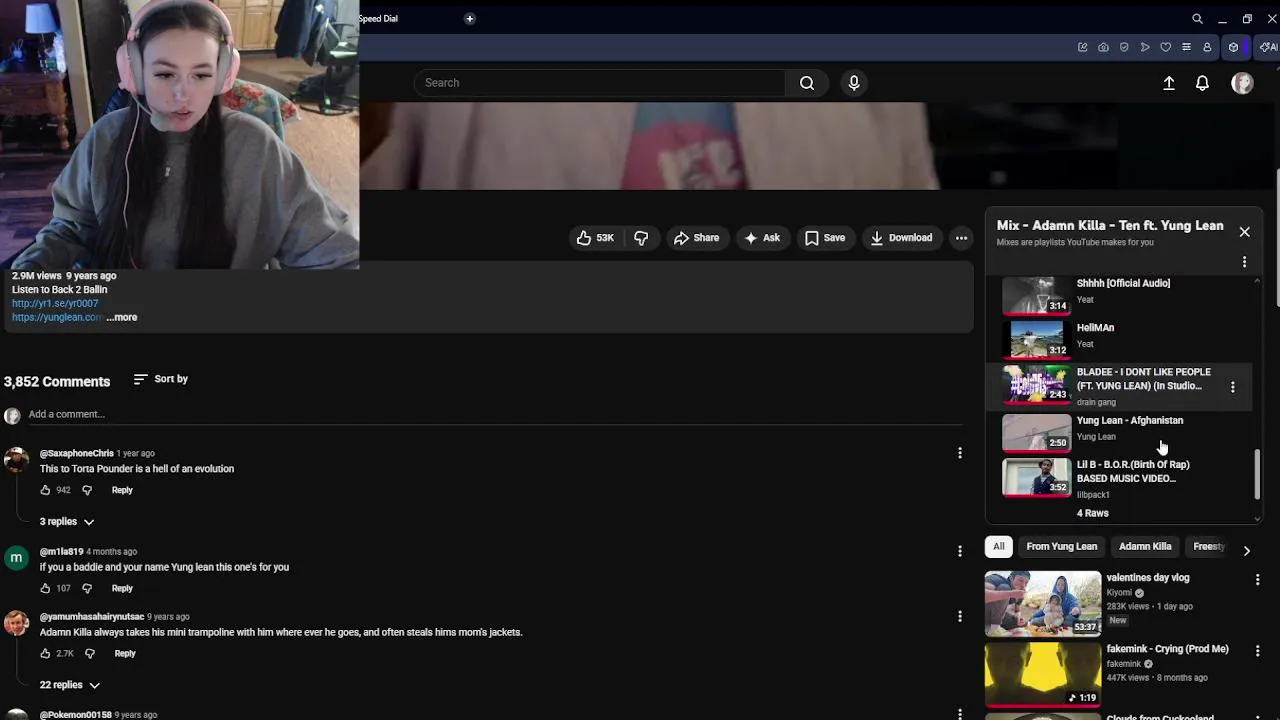Screen dimensions: 1280x720
Task: Download the video with Download button
Action: (901, 238)
